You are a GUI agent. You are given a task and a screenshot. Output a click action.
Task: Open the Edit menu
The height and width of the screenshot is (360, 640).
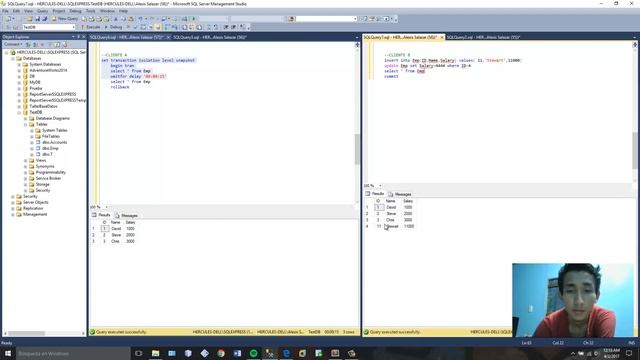pos(16,11)
